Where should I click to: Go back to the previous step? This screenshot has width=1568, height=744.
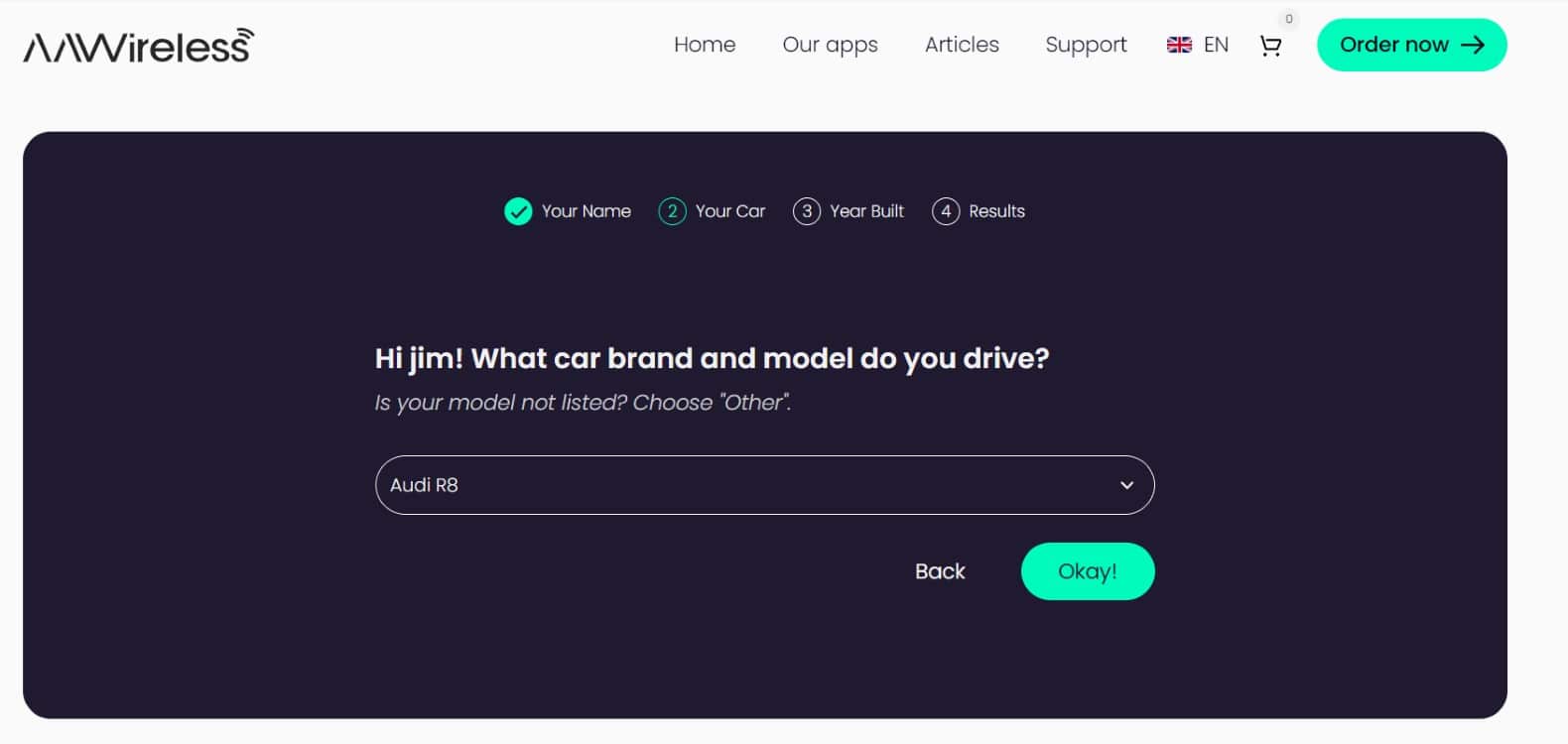939,571
